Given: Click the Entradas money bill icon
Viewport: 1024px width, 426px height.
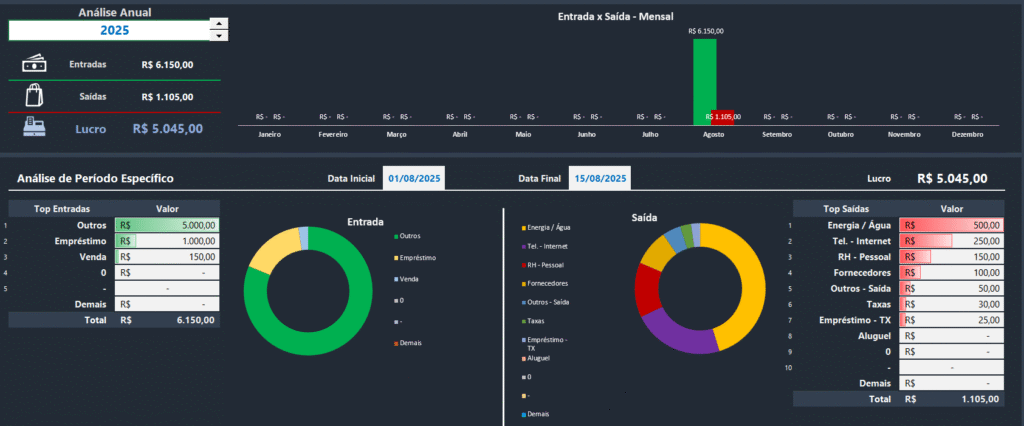Looking at the screenshot, I should [x=34, y=63].
